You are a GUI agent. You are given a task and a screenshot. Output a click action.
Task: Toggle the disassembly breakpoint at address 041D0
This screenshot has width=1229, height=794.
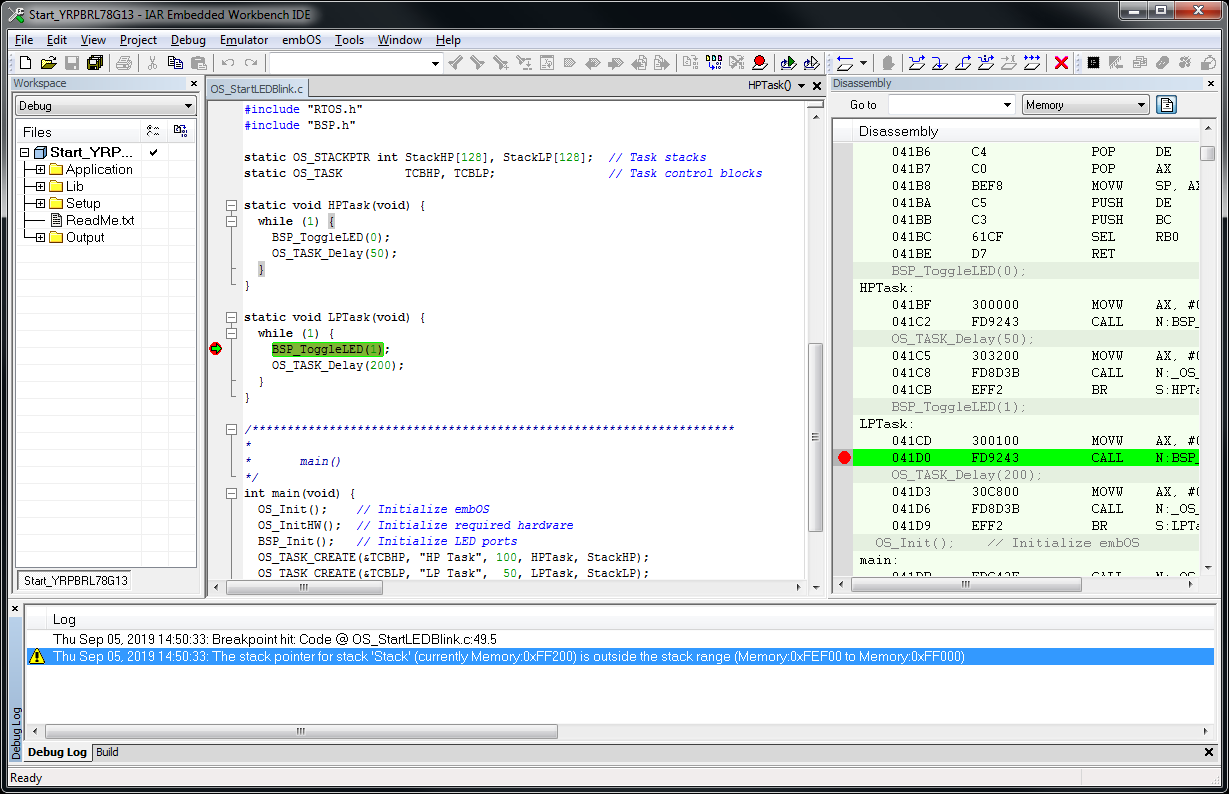844,458
